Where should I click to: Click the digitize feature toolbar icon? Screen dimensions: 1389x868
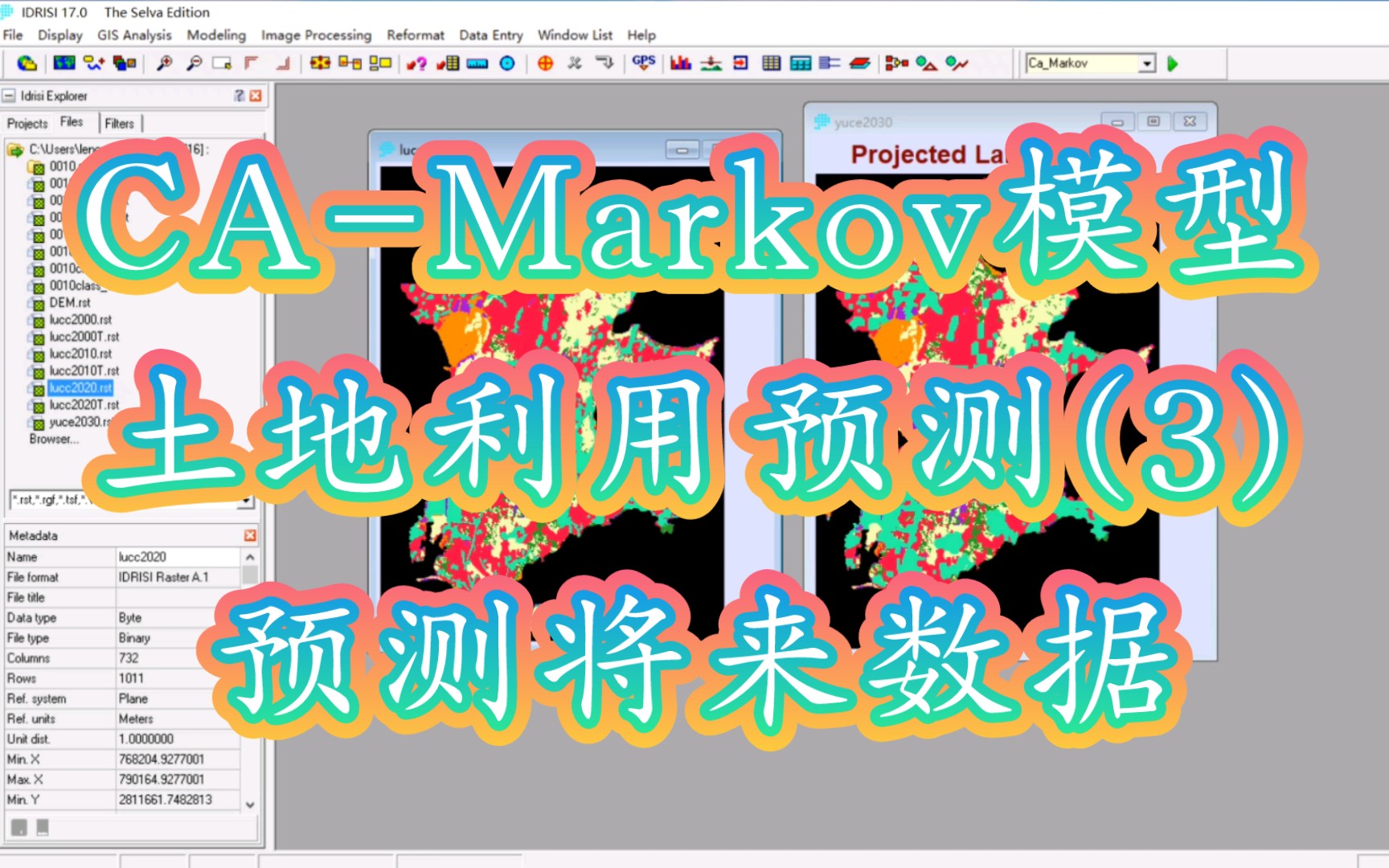pyautogui.click(x=94, y=63)
